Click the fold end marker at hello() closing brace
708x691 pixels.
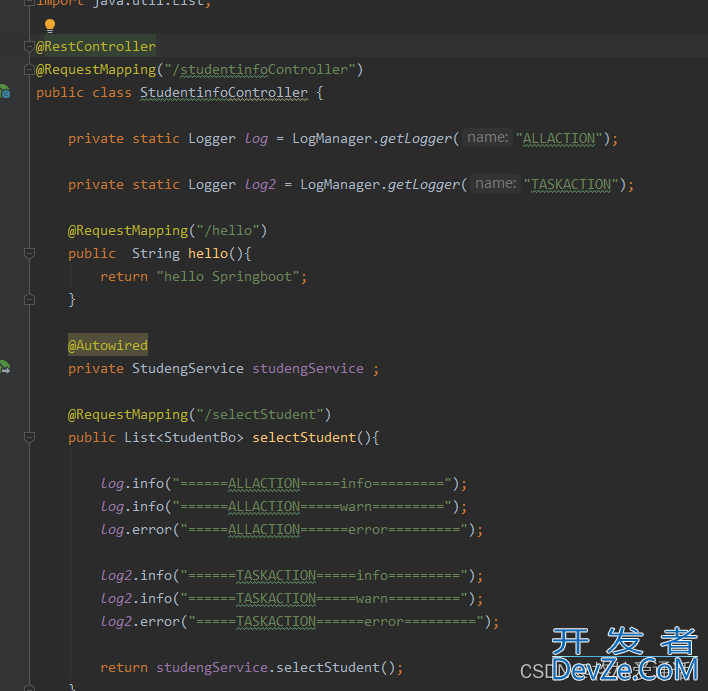[29, 299]
